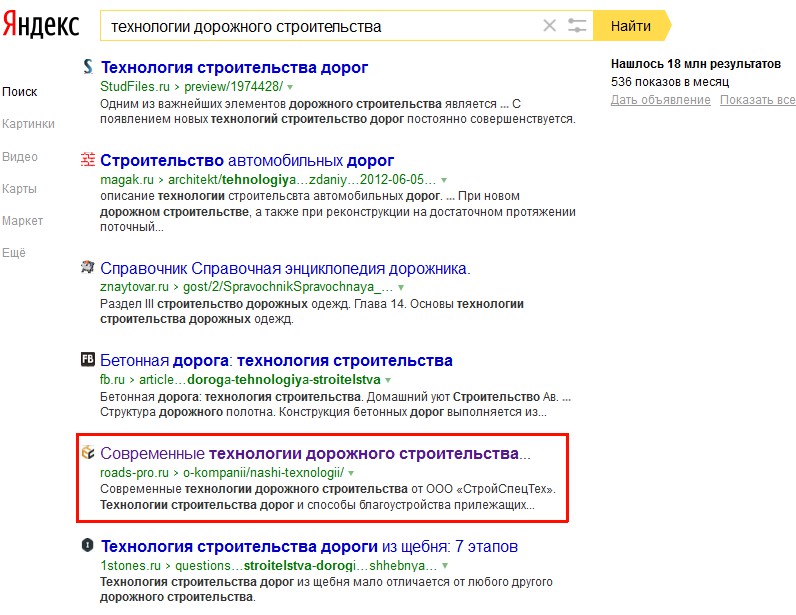Open search settings sliders icon

click(577, 25)
